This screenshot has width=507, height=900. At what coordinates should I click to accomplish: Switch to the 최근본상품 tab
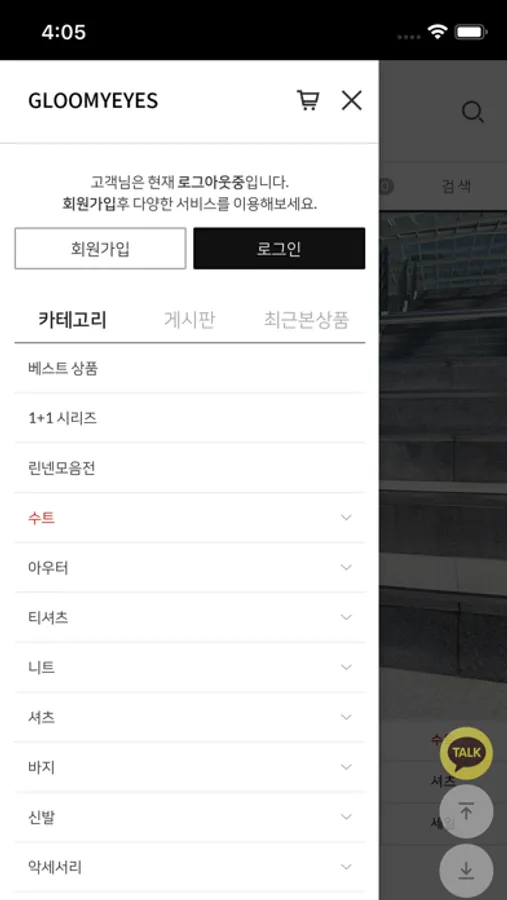point(306,319)
